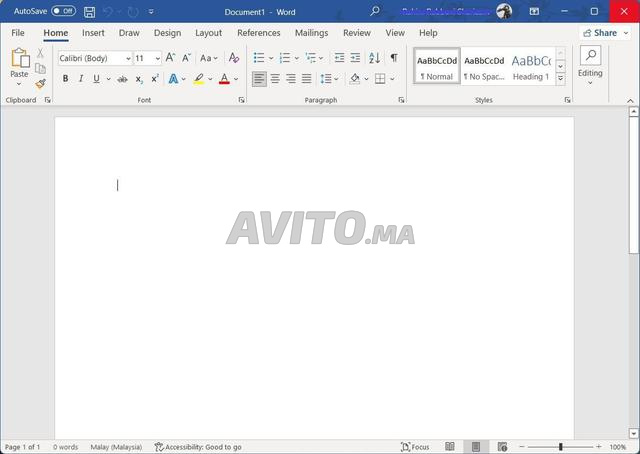Click the Save icon in title bar
This screenshot has height=454, width=640.
click(89, 12)
